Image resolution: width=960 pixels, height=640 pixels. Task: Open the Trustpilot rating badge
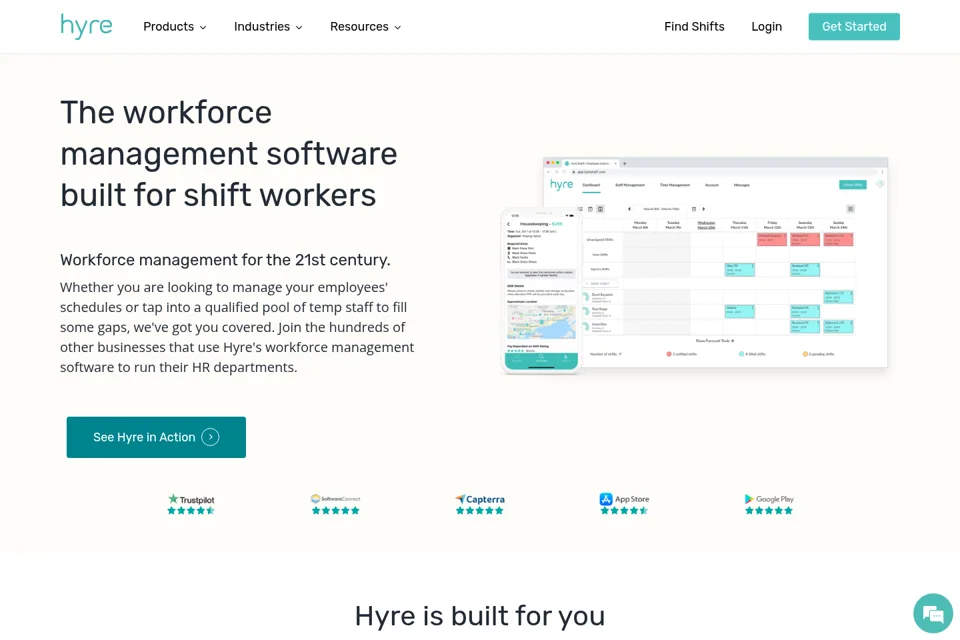point(191,504)
